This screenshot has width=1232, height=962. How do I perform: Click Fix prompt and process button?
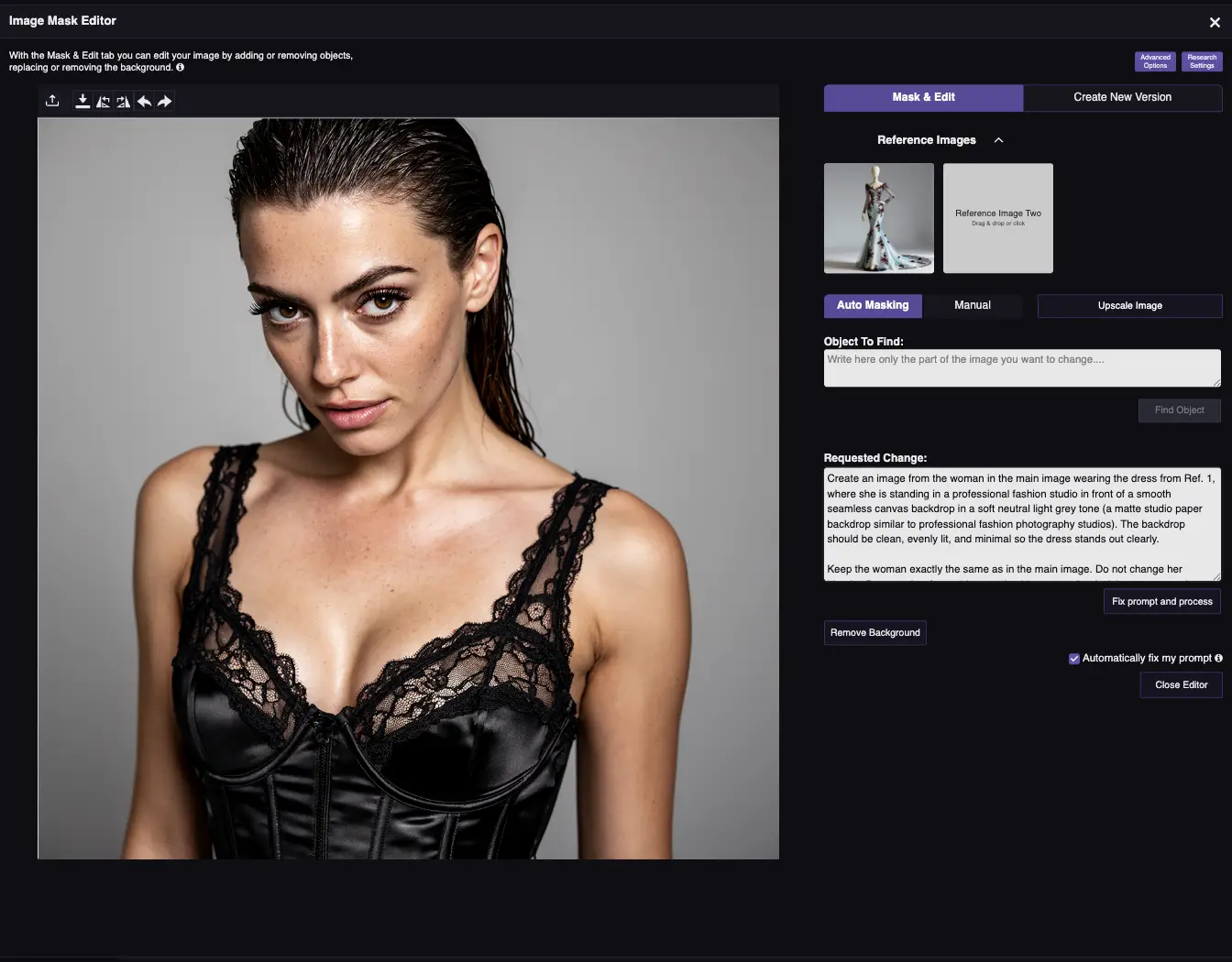pos(1161,602)
